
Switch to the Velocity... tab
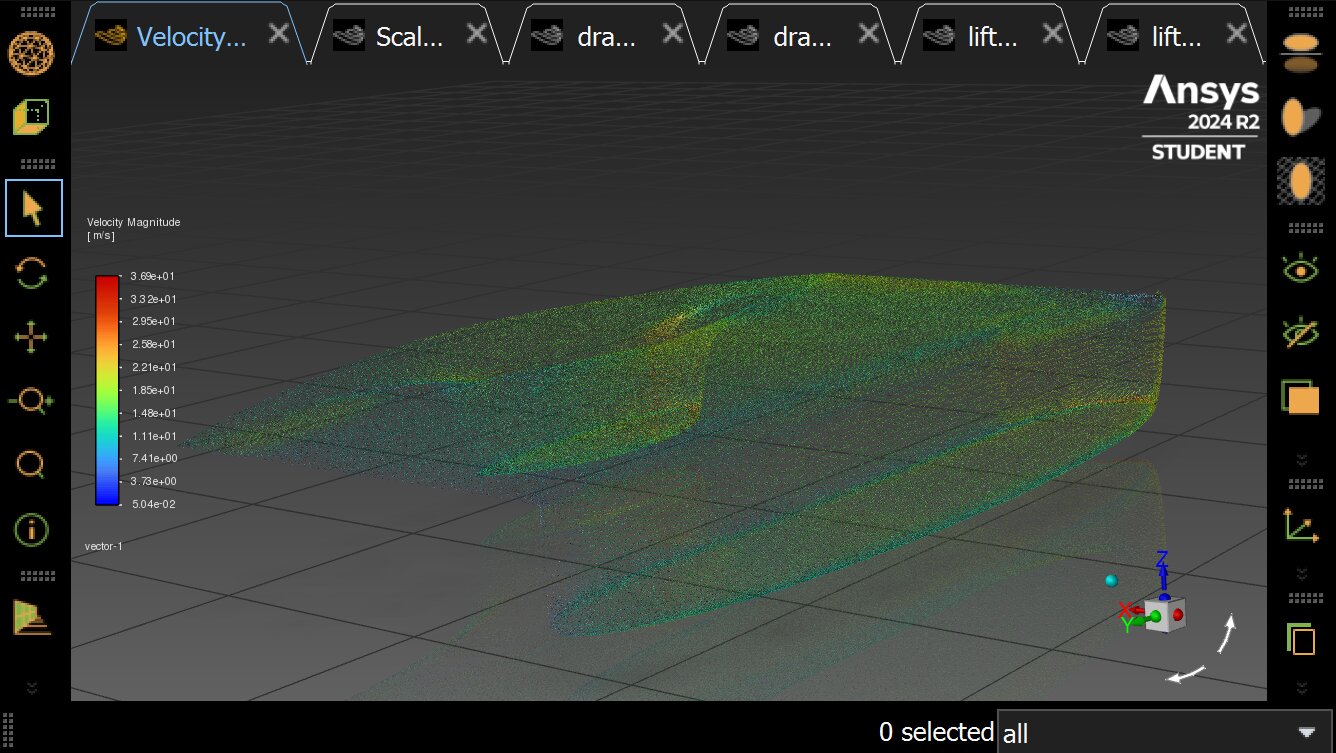click(x=190, y=37)
